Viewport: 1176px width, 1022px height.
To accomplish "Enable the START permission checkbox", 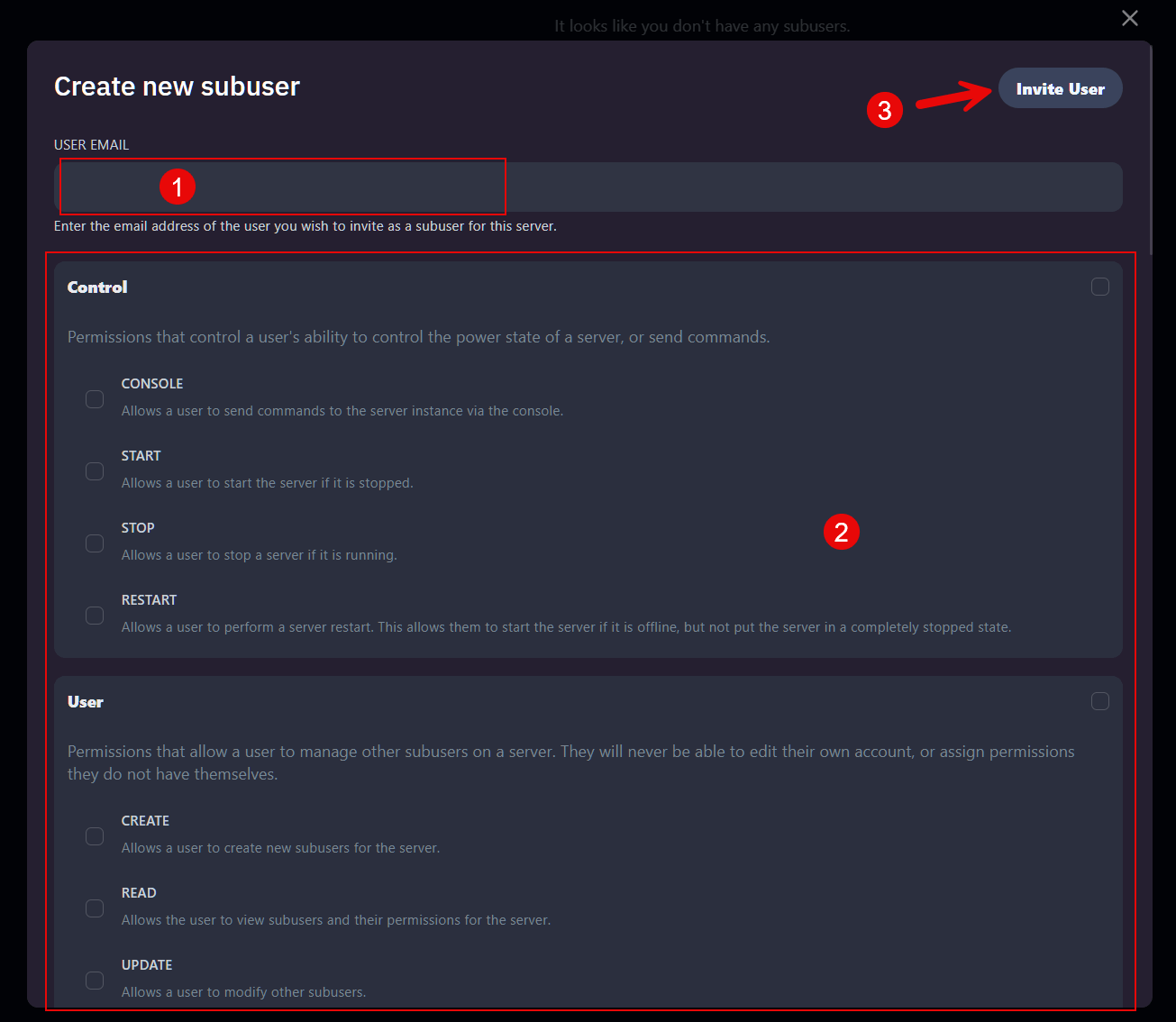I will [95, 470].
